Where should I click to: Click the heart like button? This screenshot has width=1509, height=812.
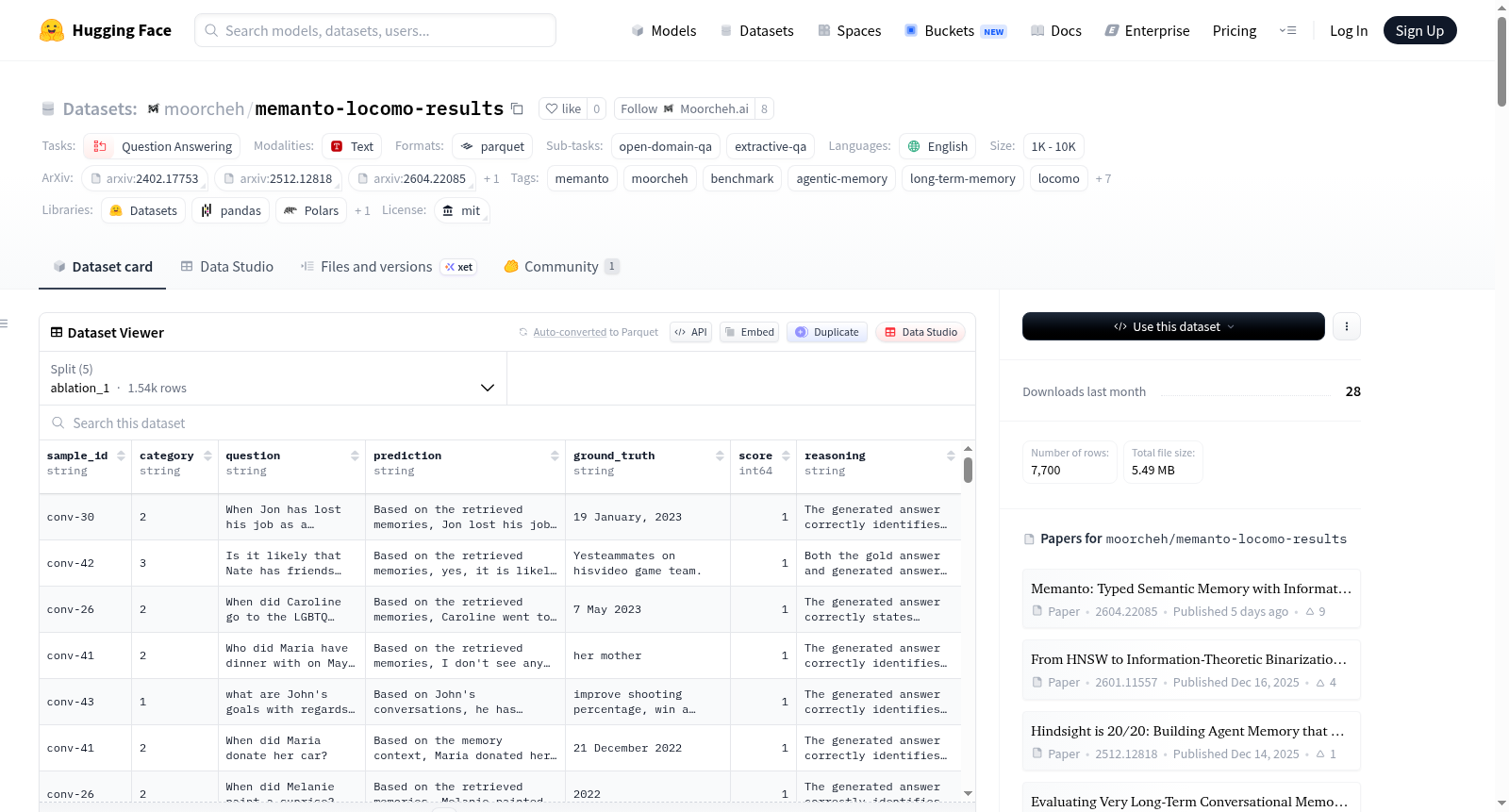[x=563, y=108]
